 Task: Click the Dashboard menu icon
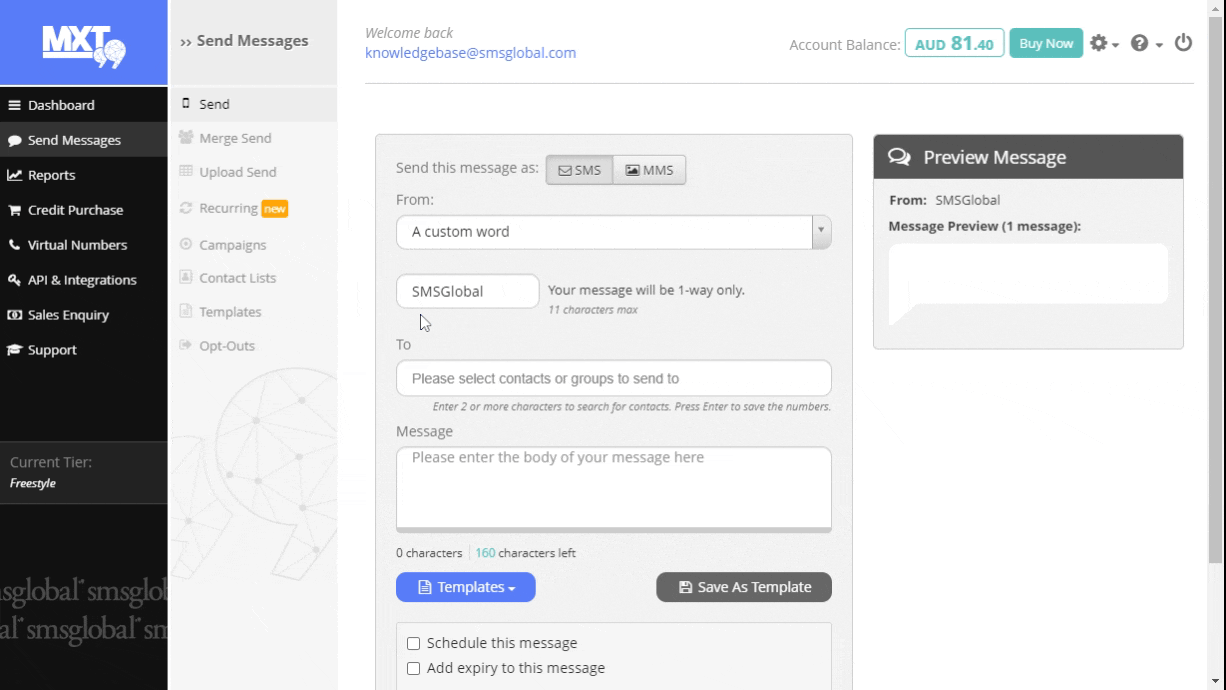pyautogui.click(x=15, y=105)
